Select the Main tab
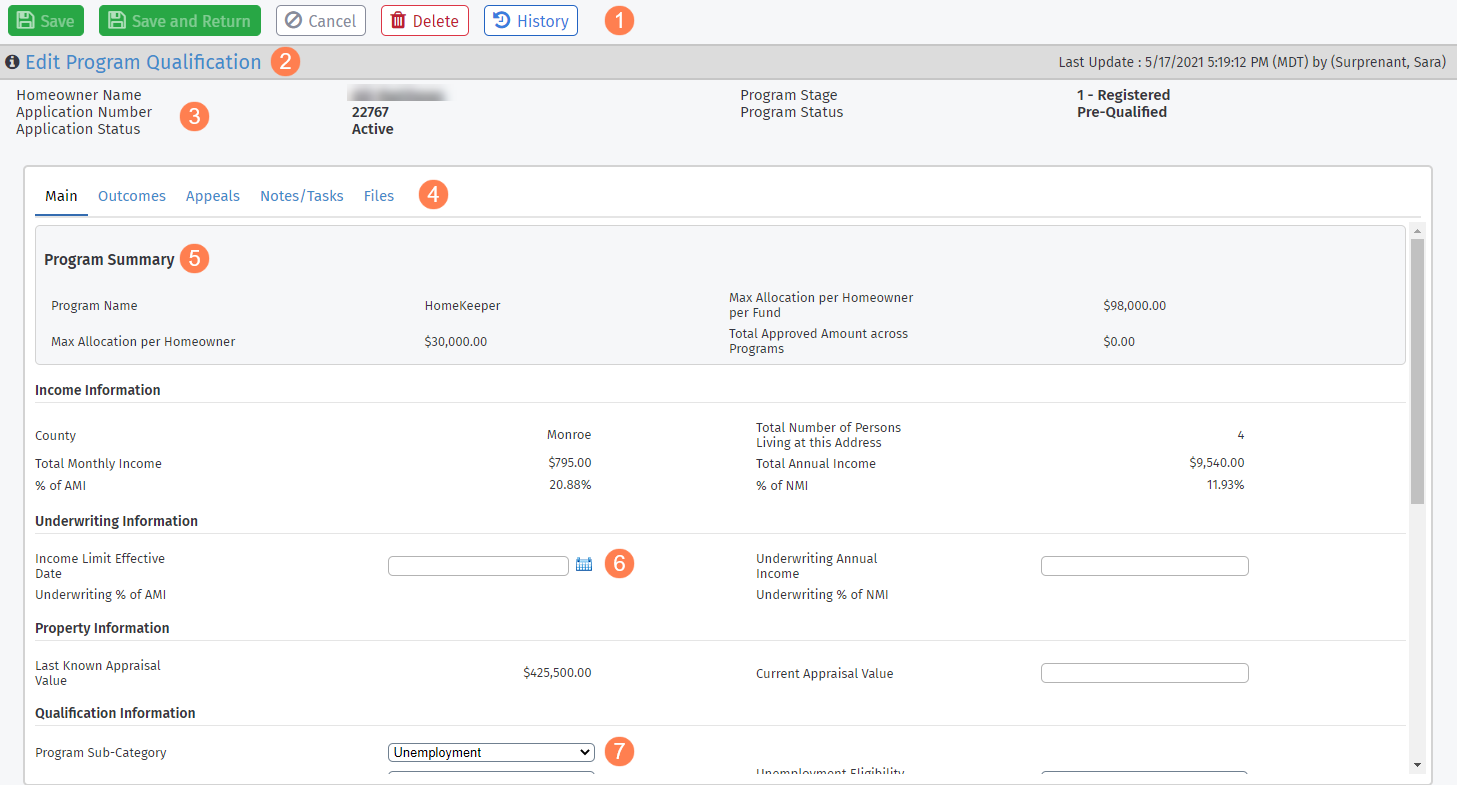Screen dimensions: 1457x785 pos(61,196)
